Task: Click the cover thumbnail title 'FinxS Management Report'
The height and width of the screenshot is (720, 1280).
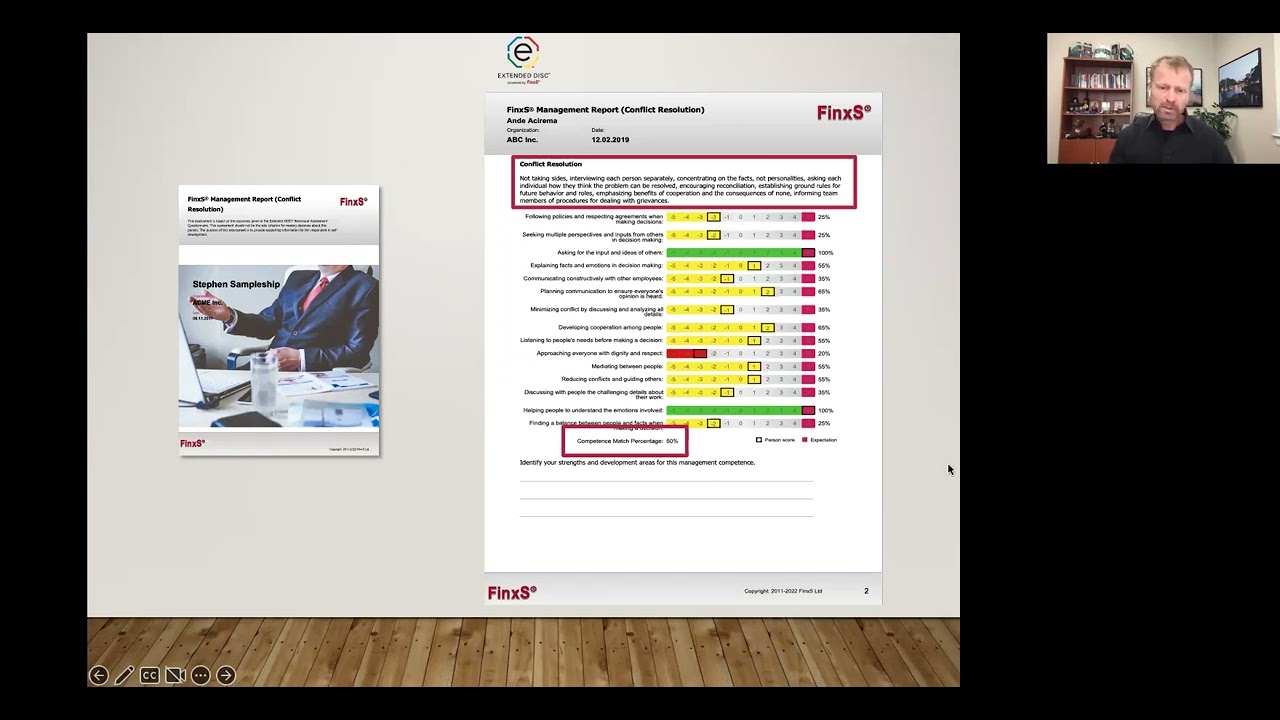Action: pyautogui.click(x=244, y=204)
